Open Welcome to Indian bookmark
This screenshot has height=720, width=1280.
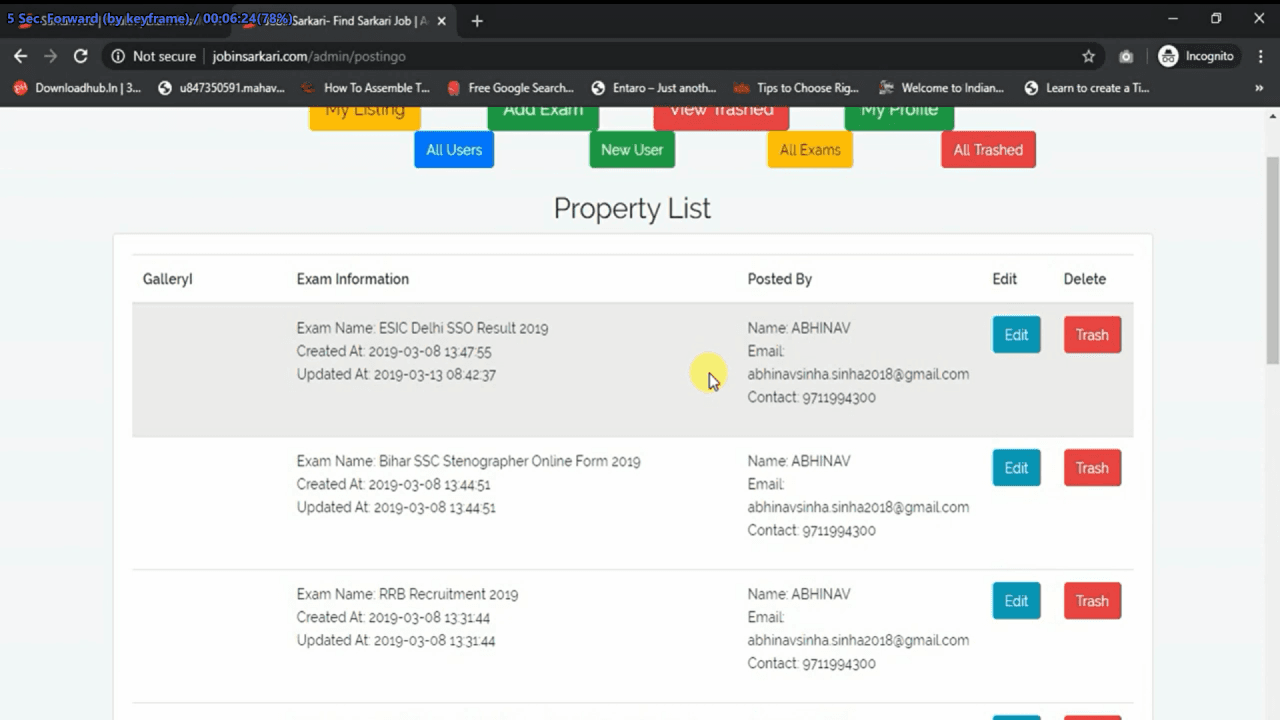[941, 88]
